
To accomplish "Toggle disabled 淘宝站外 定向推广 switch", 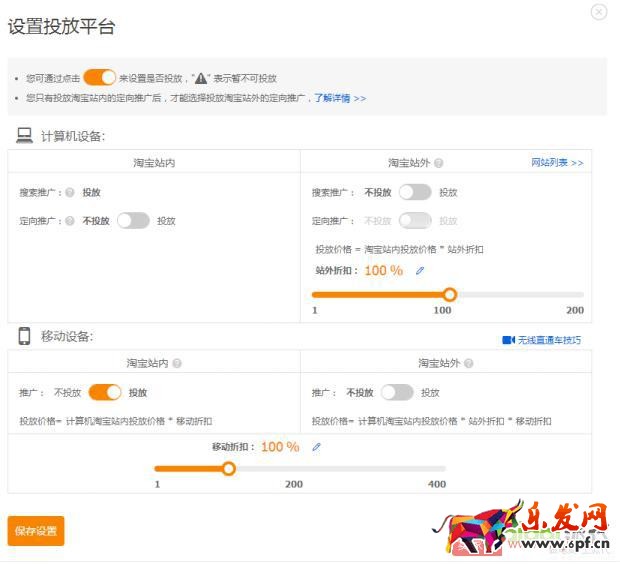I will point(415,221).
